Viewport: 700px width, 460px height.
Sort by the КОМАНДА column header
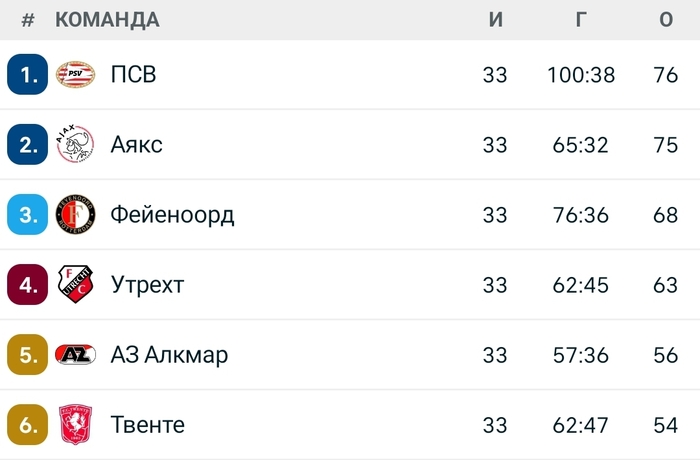[107, 20]
